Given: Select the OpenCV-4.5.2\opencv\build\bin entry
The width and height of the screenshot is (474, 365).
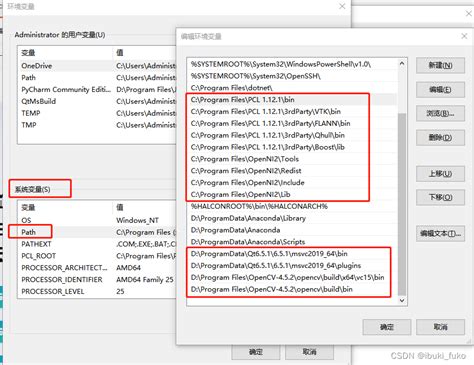Looking at the screenshot, I should tap(292, 289).
